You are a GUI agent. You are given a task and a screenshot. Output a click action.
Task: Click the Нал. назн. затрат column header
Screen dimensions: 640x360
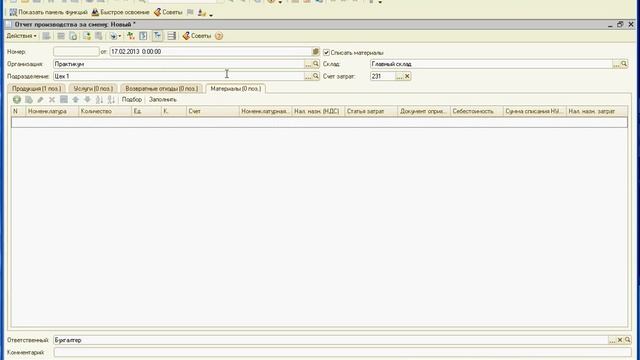[x=597, y=111]
